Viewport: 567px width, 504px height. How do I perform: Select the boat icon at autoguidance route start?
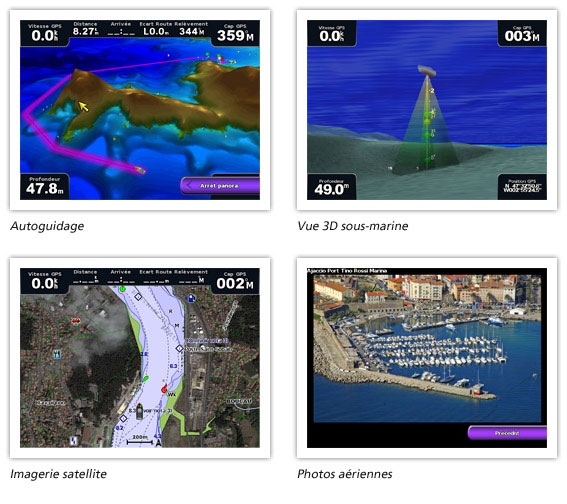(x=140, y=169)
